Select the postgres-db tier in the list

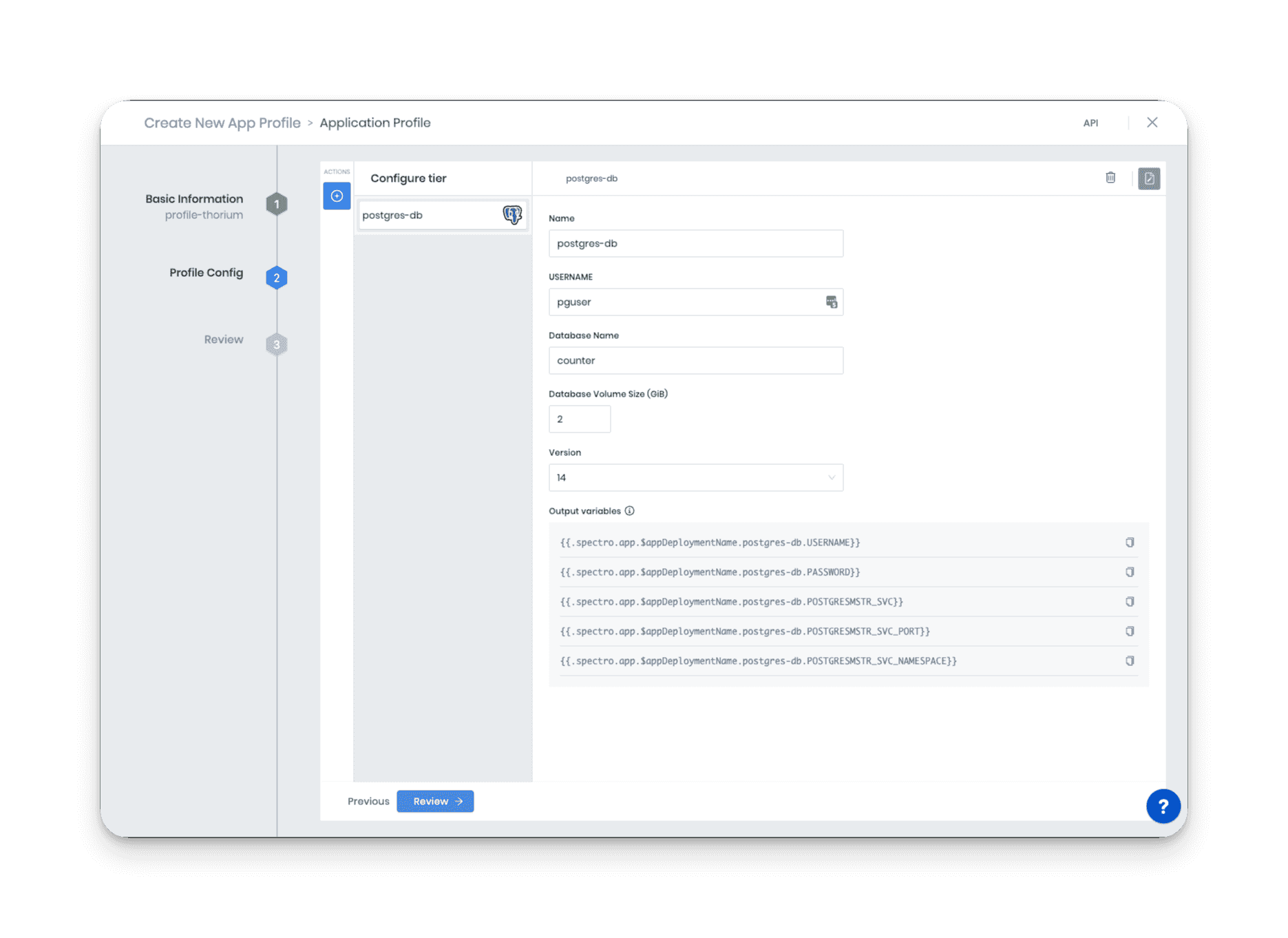point(443,215)
